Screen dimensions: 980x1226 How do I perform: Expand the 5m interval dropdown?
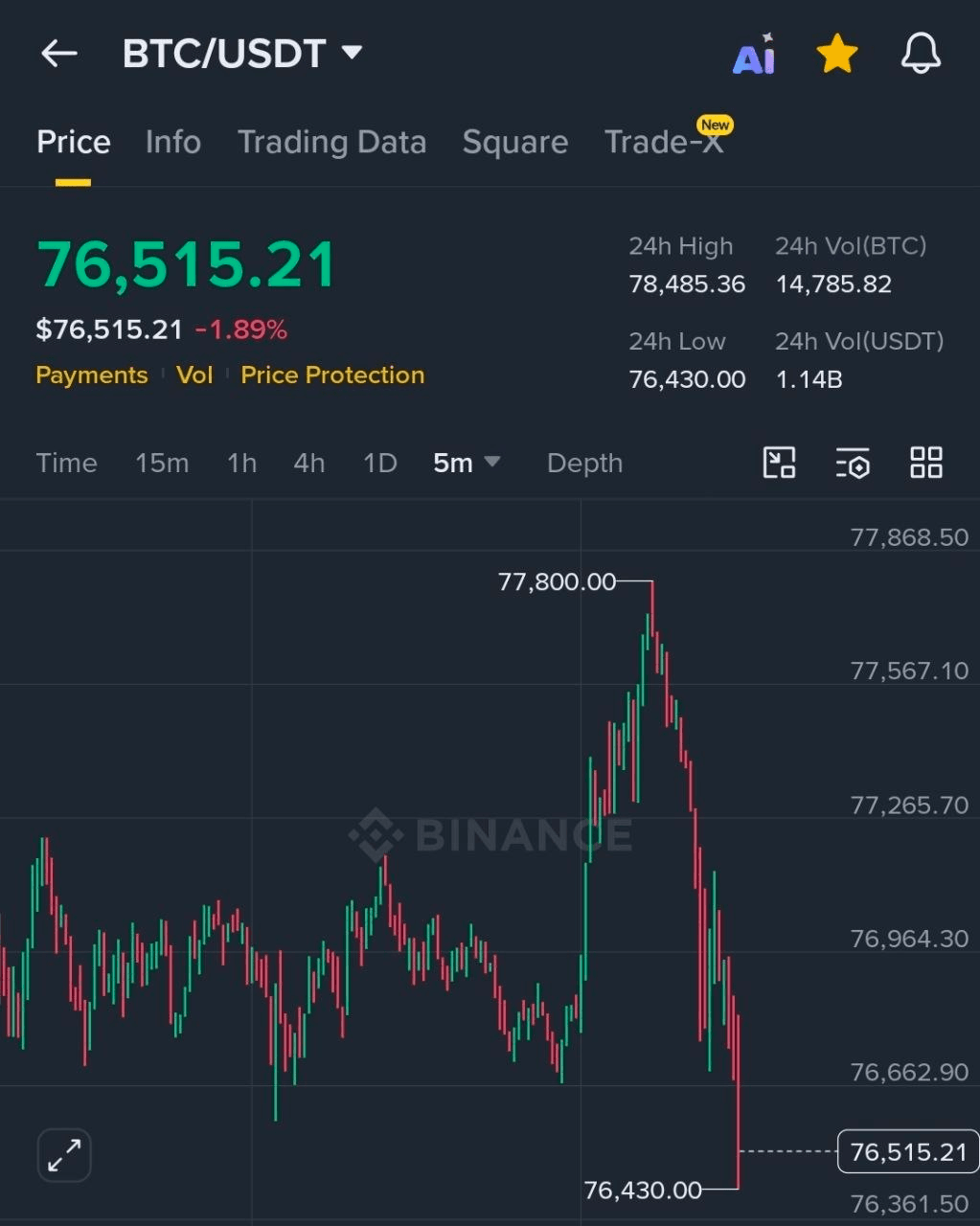click(x=467, y=463)
